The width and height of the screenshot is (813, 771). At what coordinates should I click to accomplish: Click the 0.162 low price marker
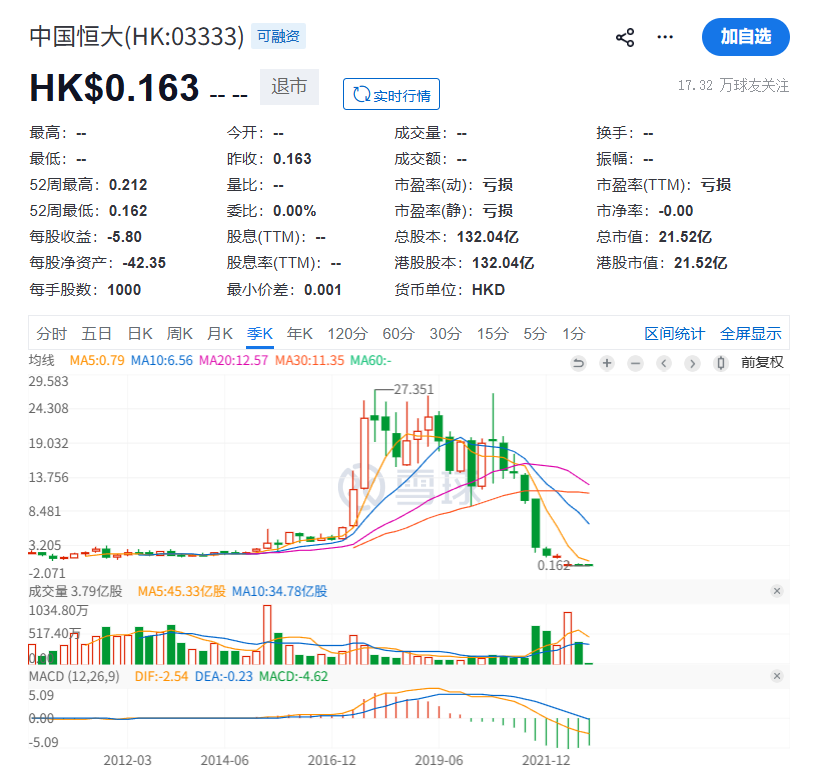(553, 565)
